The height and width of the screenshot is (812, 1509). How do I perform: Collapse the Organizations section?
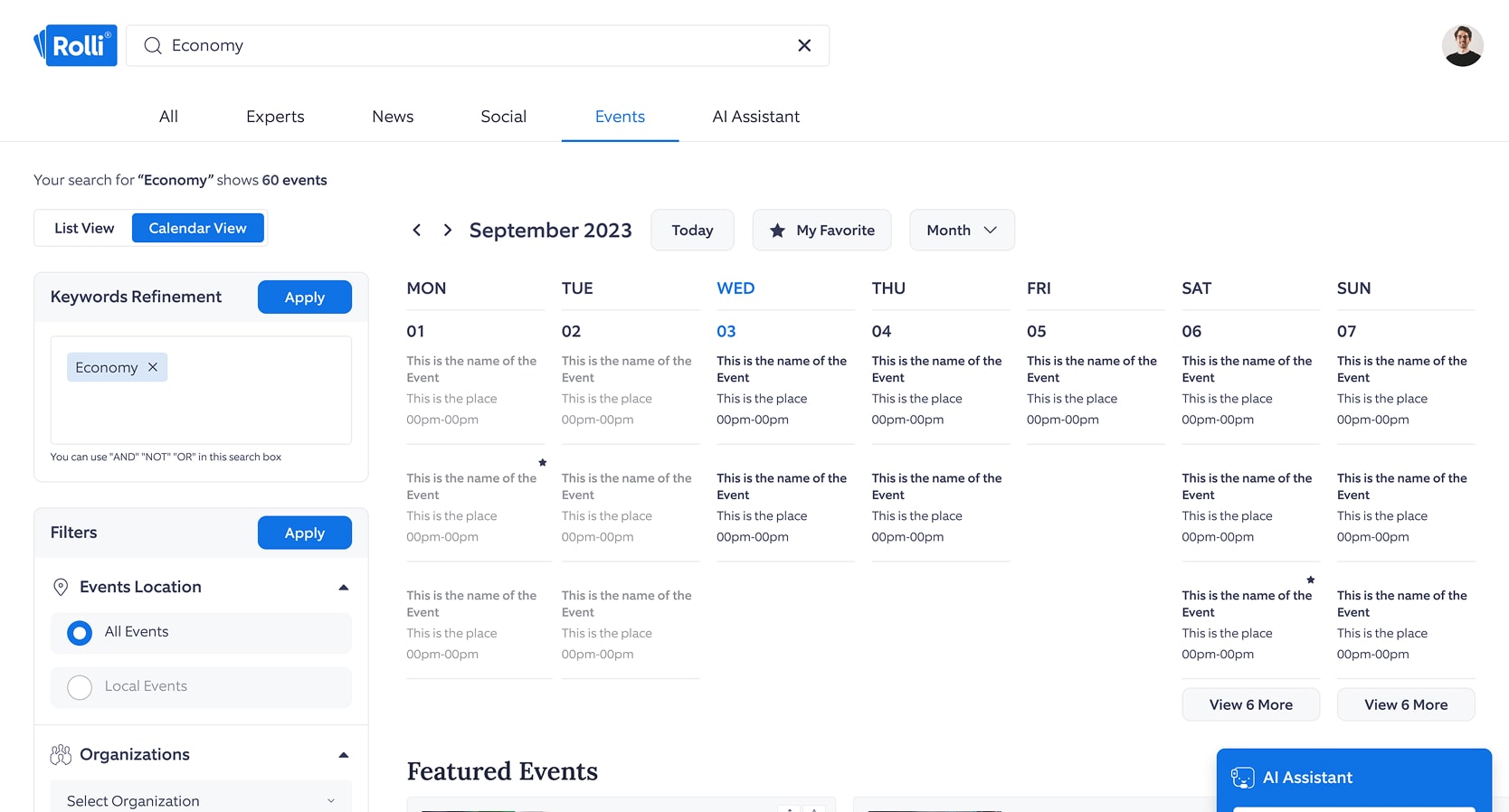[x=344, y=755]
